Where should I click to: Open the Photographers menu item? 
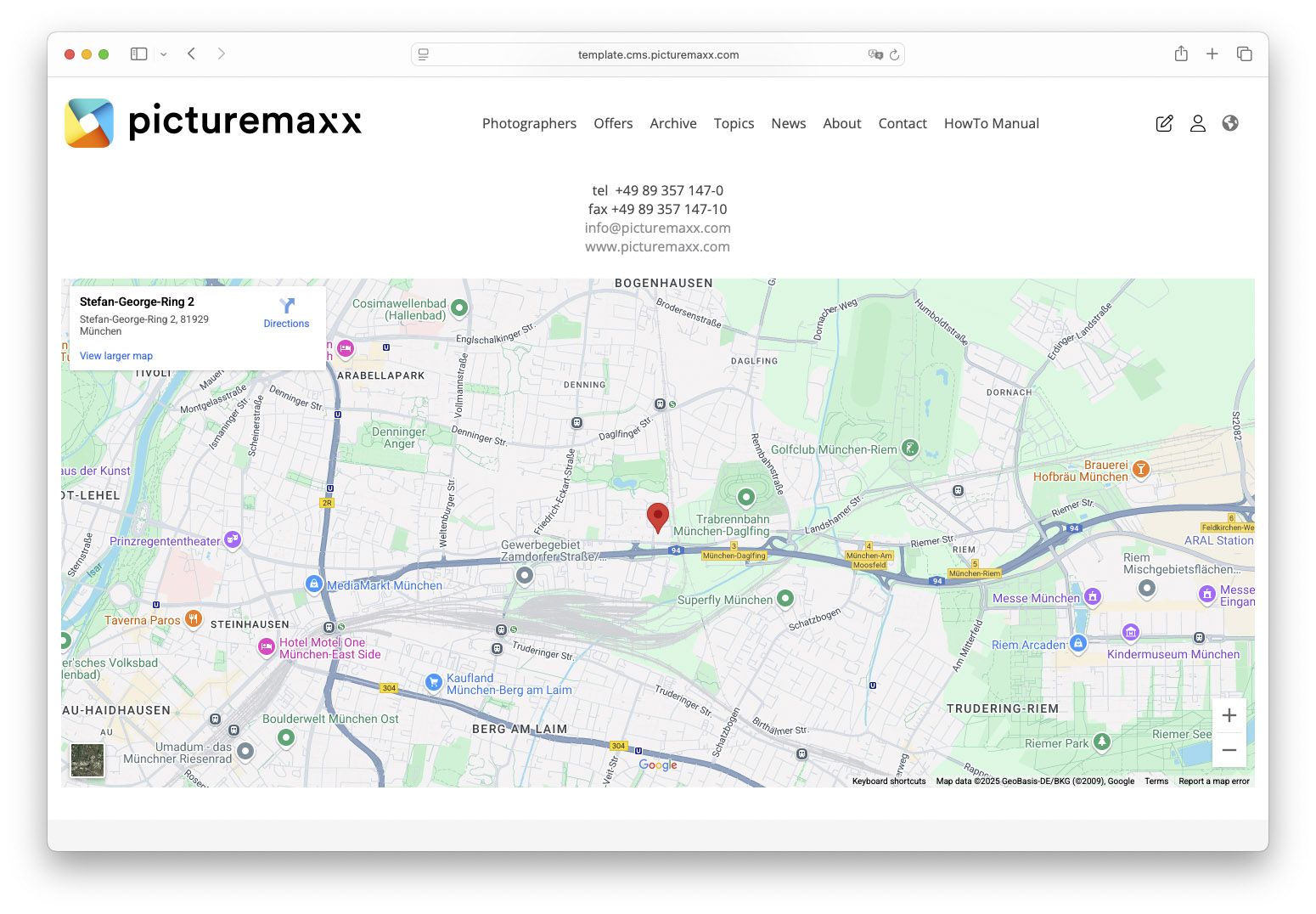(x=529, y=123)
